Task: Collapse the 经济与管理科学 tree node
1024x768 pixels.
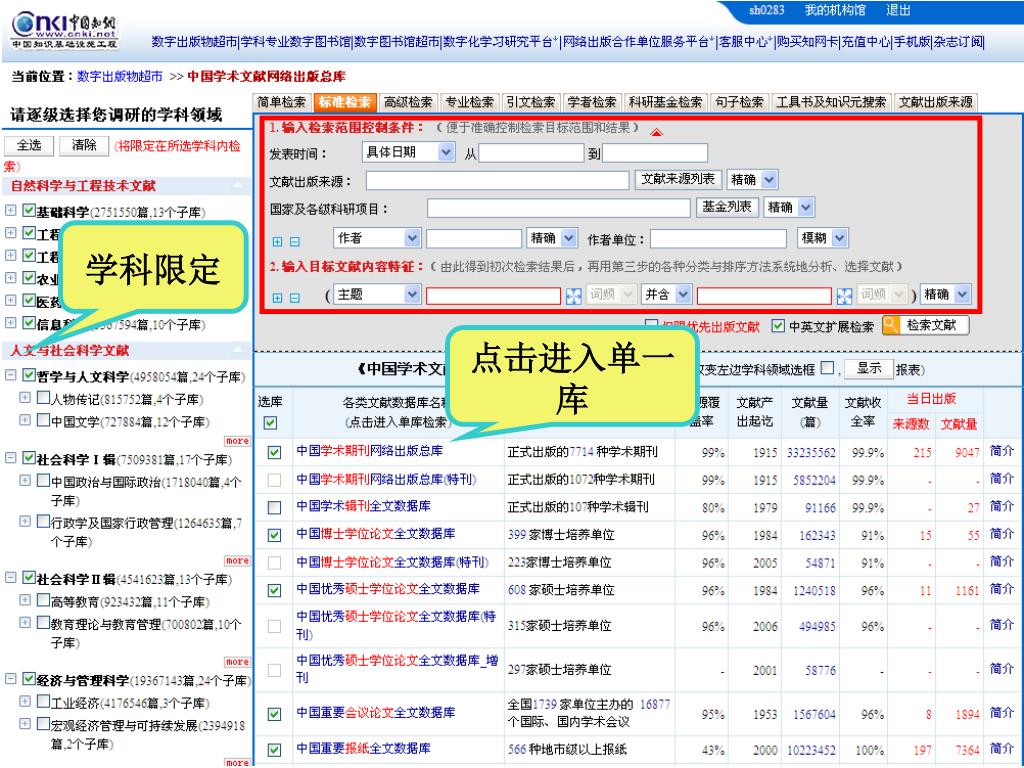Action: click(10, 679)
